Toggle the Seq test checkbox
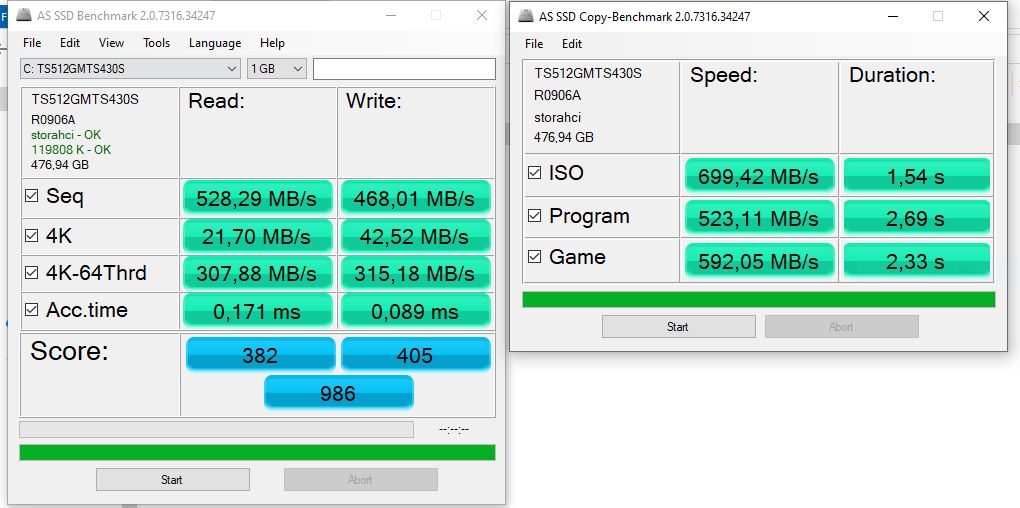 click(x=31, y=195)
